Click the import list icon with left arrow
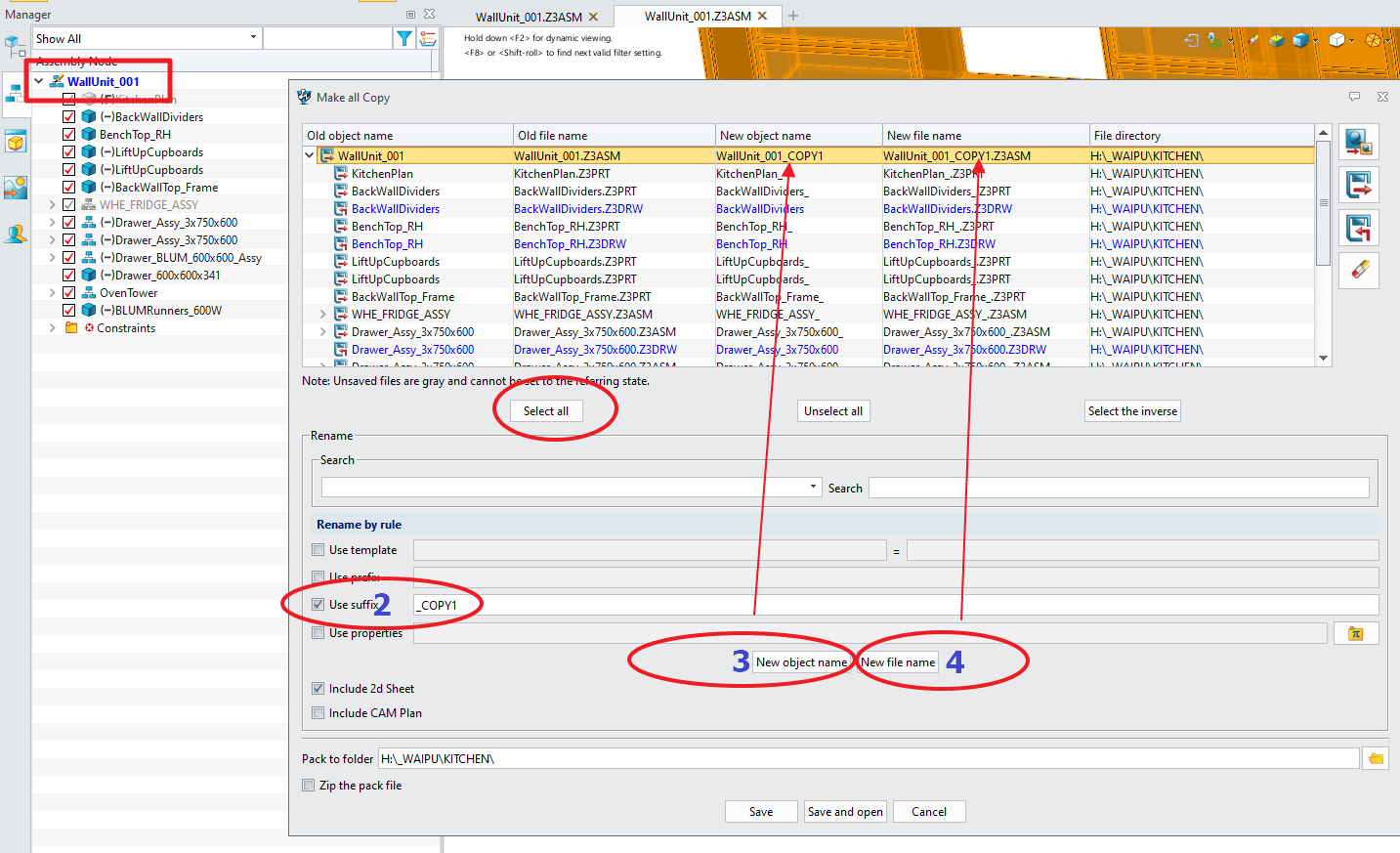This screenshot has width=1400, height=853. (1358, 228)
